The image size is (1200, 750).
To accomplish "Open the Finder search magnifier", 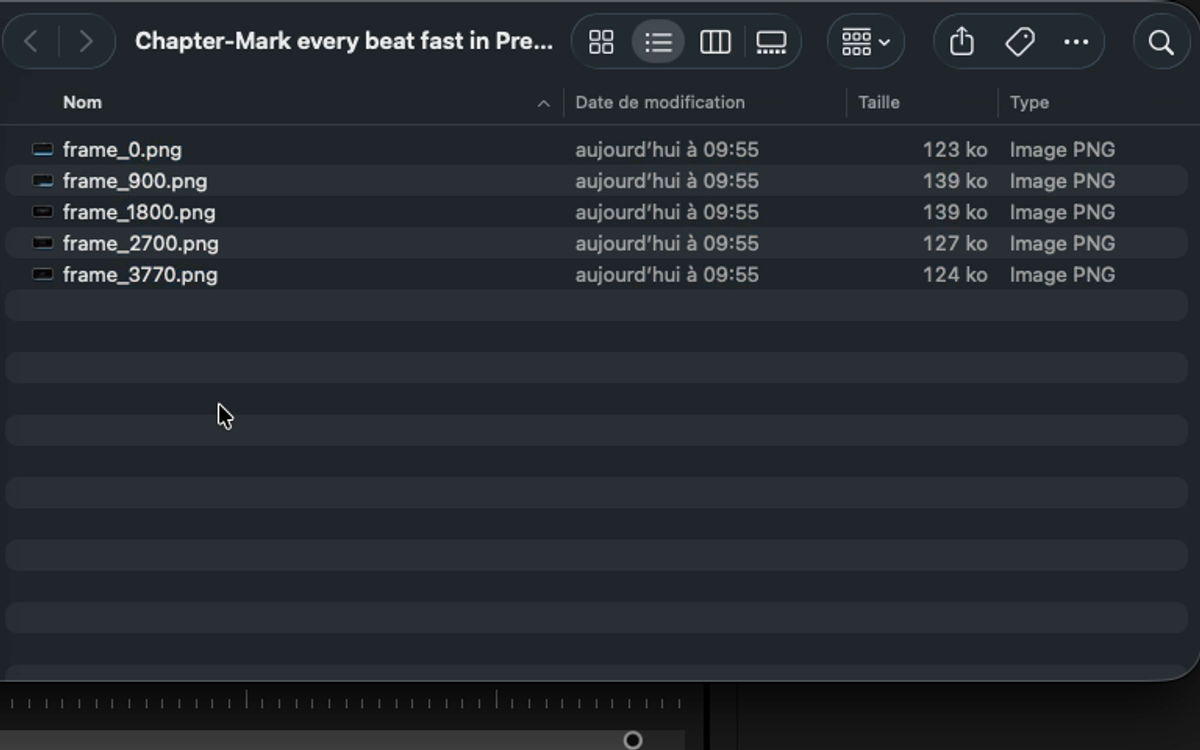I will [1161, 42].
